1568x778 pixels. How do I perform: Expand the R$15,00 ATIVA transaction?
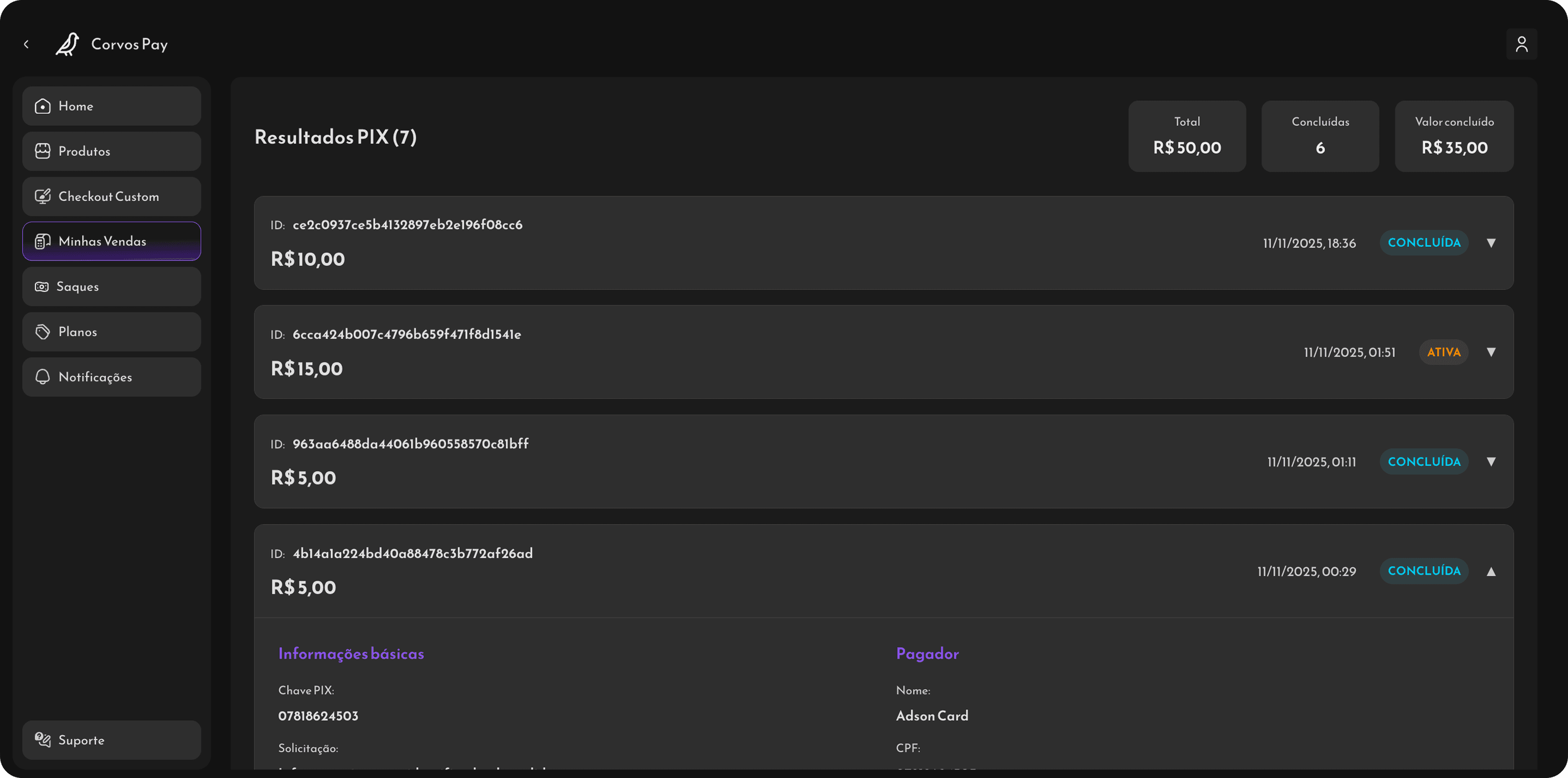coord(1491,352)
